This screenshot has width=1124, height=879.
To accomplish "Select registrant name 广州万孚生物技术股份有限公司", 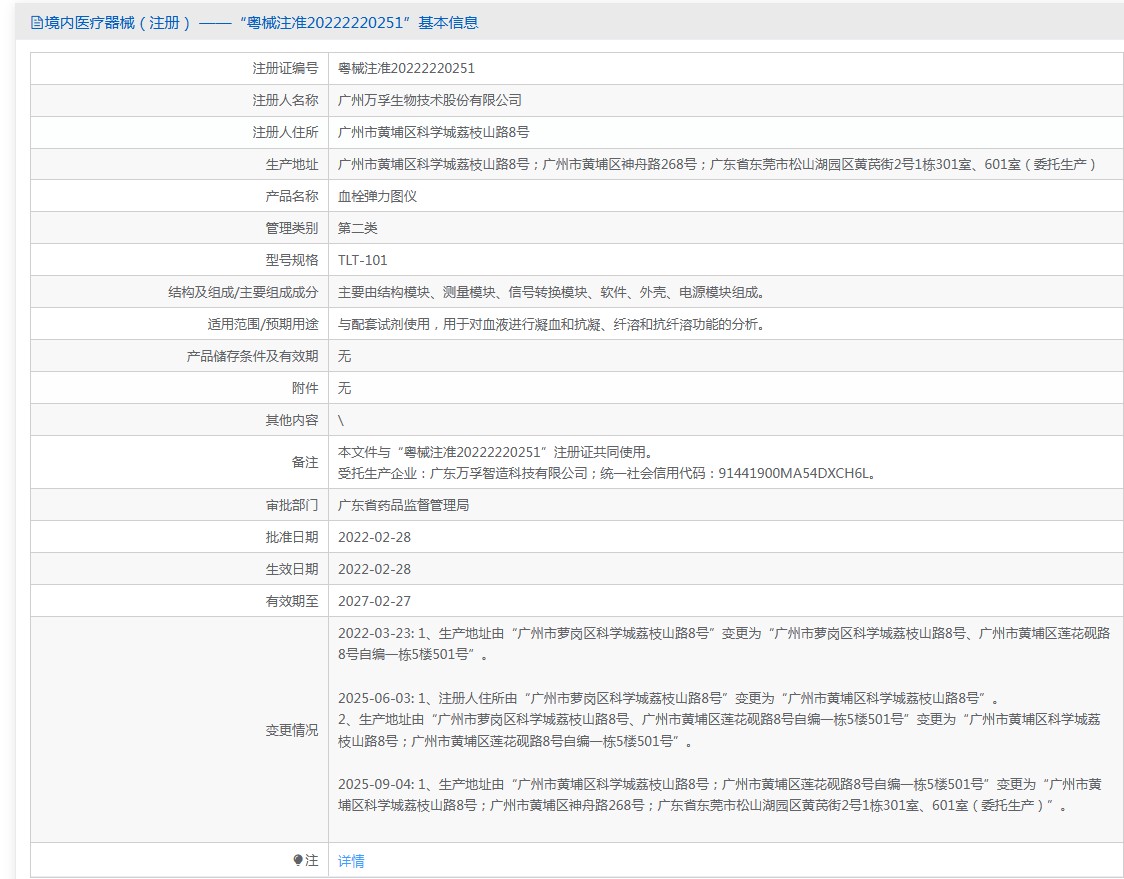I will coord(429,100).
